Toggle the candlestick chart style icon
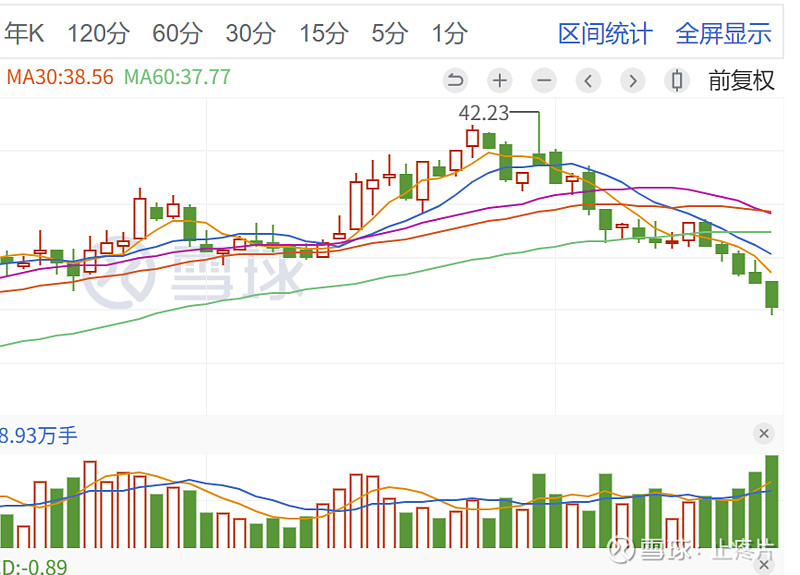The height and width of the screenshot is (575, 800). [677, 81]
